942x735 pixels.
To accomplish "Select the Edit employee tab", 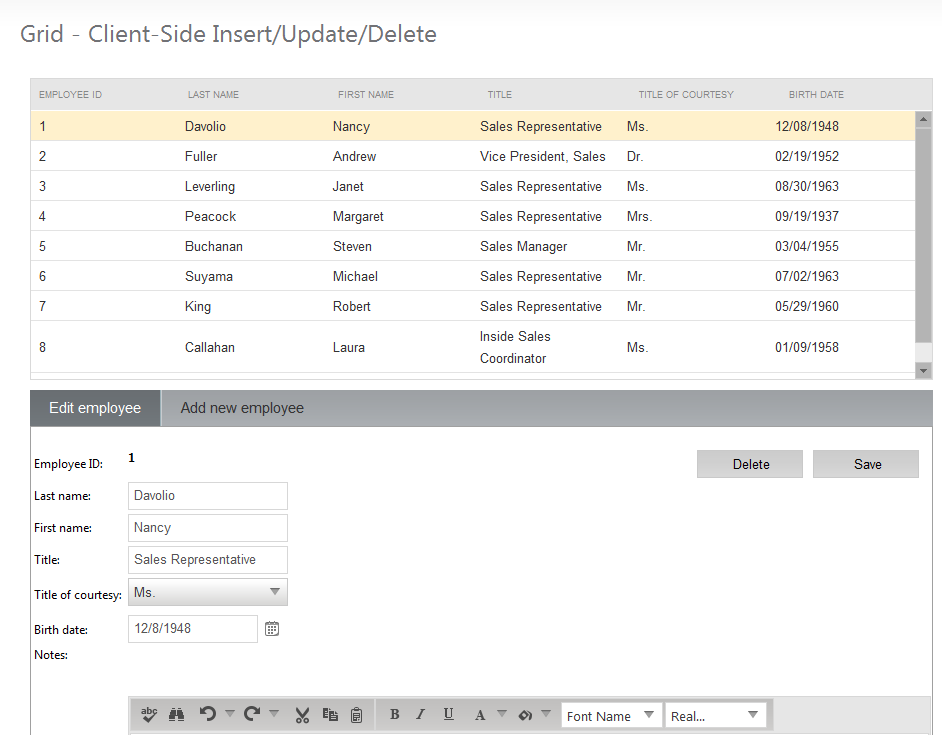I will click(x=95, y=408).
